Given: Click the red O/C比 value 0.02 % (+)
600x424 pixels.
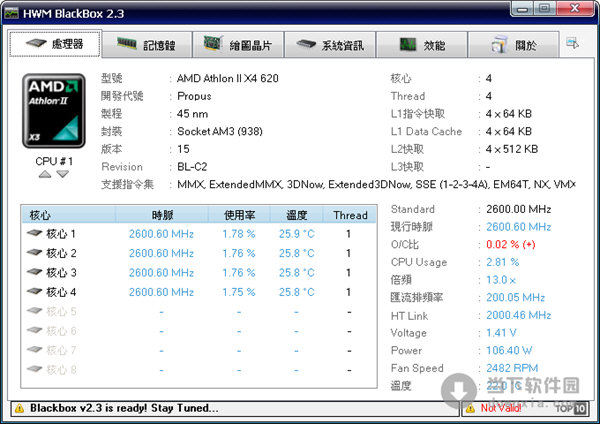Looking at the screenshot, I should coord(510,245).
